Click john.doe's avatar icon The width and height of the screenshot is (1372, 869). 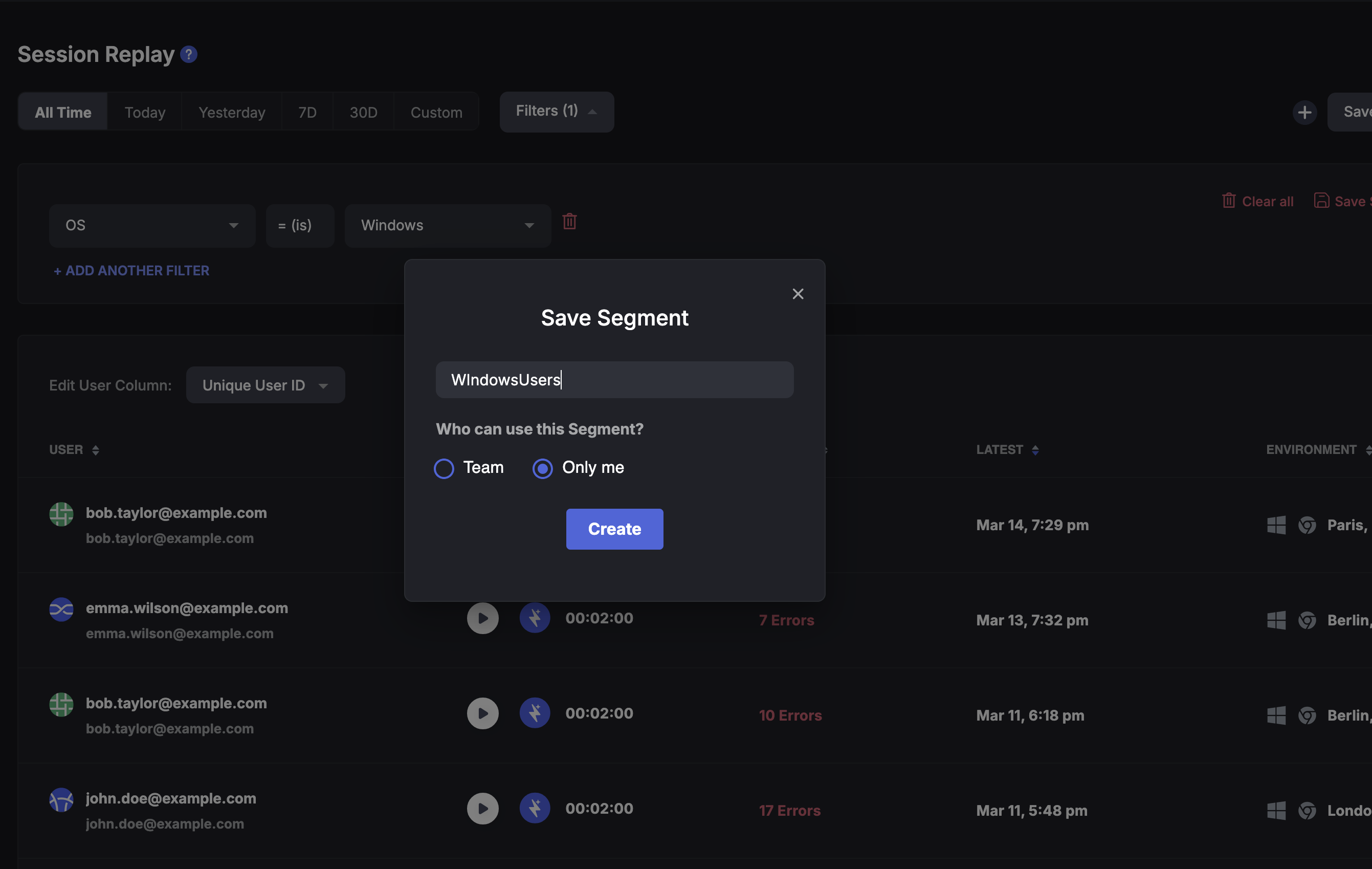(x=61, y=799)
